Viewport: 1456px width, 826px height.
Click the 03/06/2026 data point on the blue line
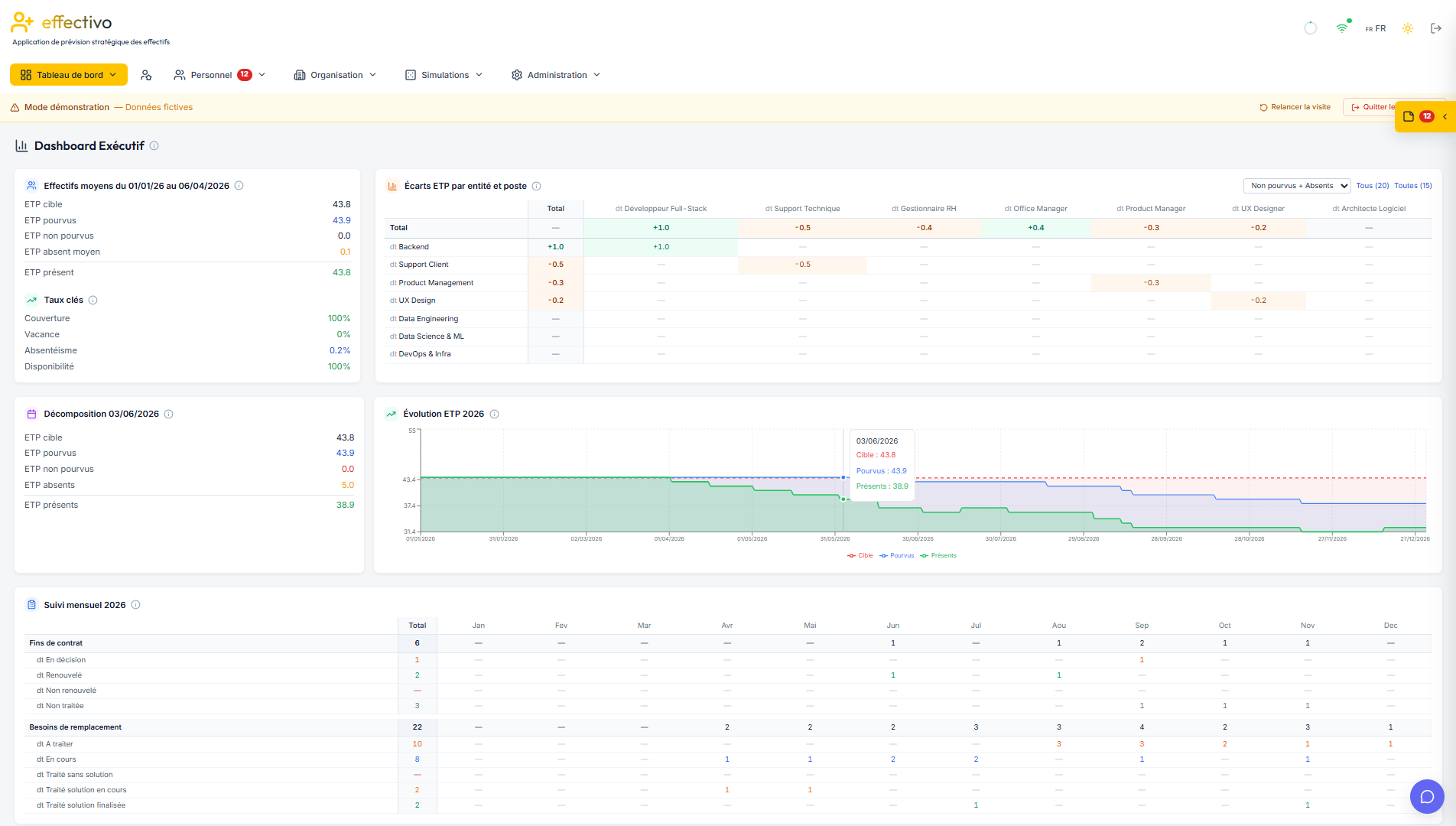point(843,477)
